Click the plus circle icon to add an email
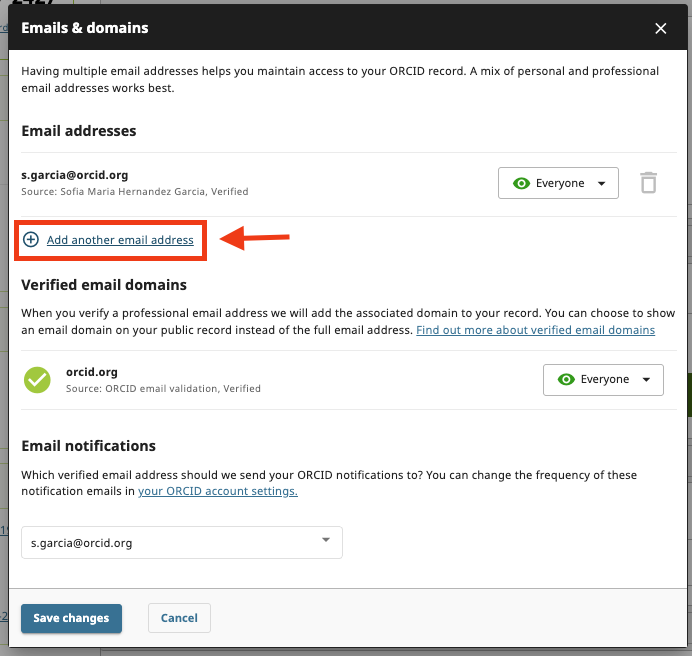 click(x=31, y=240)
